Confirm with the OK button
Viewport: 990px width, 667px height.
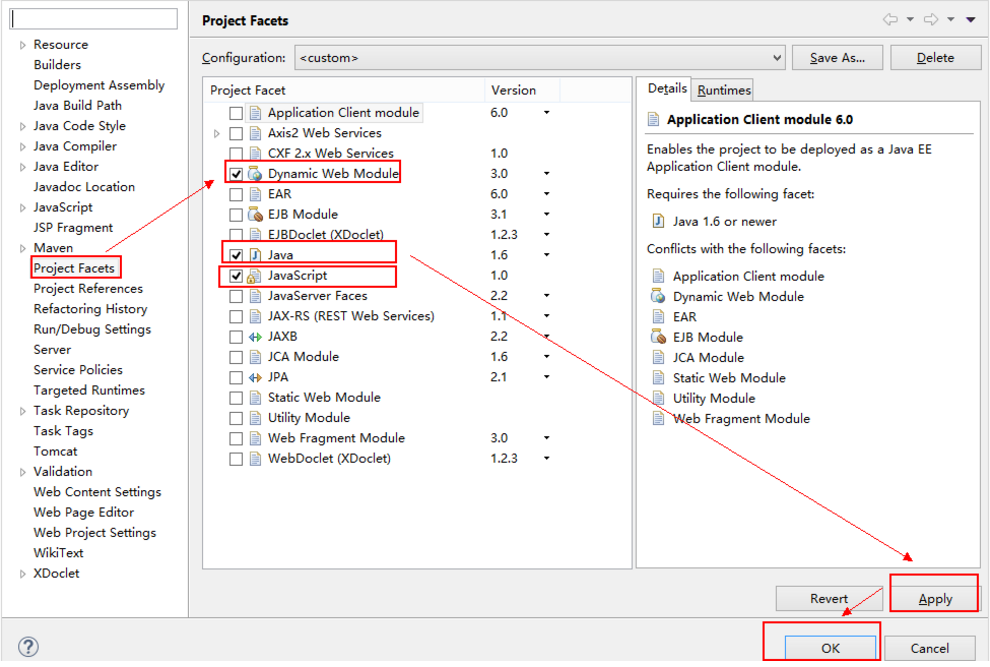(830, 648)
